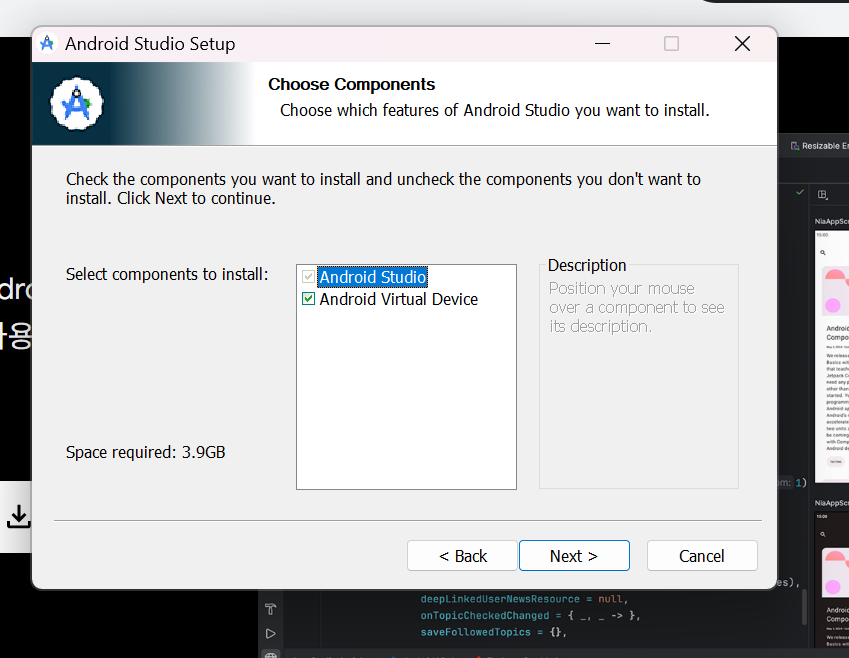Click the top NiaAppScreen preview thumbnail

point(832,356)
